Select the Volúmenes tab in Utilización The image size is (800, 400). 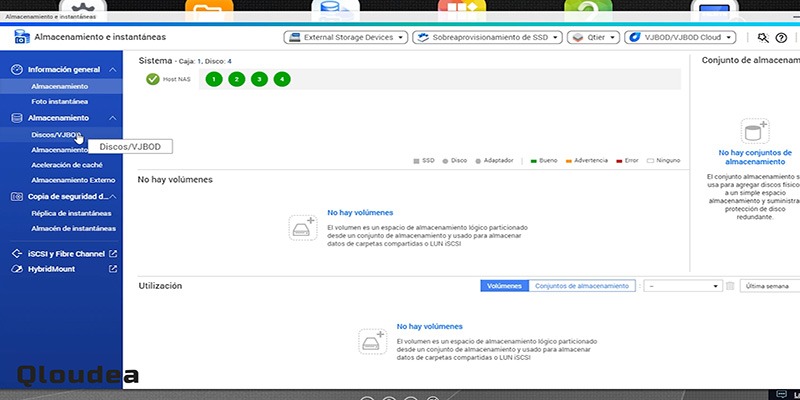coord(504,286)
